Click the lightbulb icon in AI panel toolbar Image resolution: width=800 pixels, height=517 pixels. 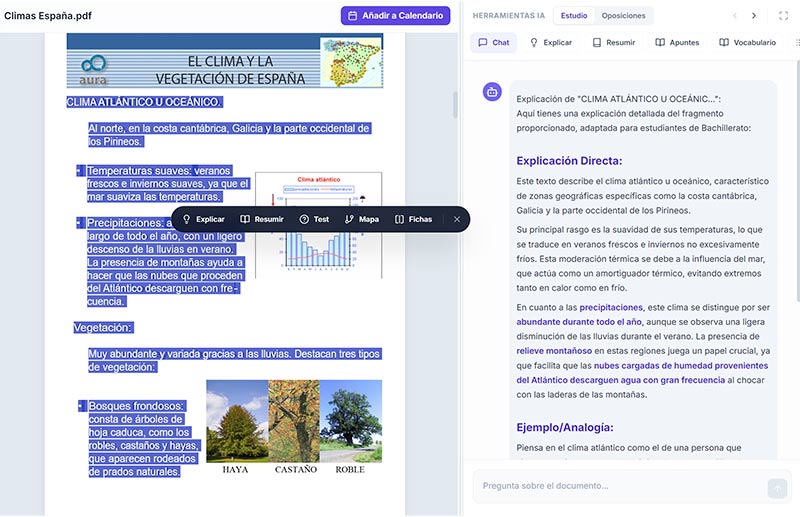[x=534, y=42]
